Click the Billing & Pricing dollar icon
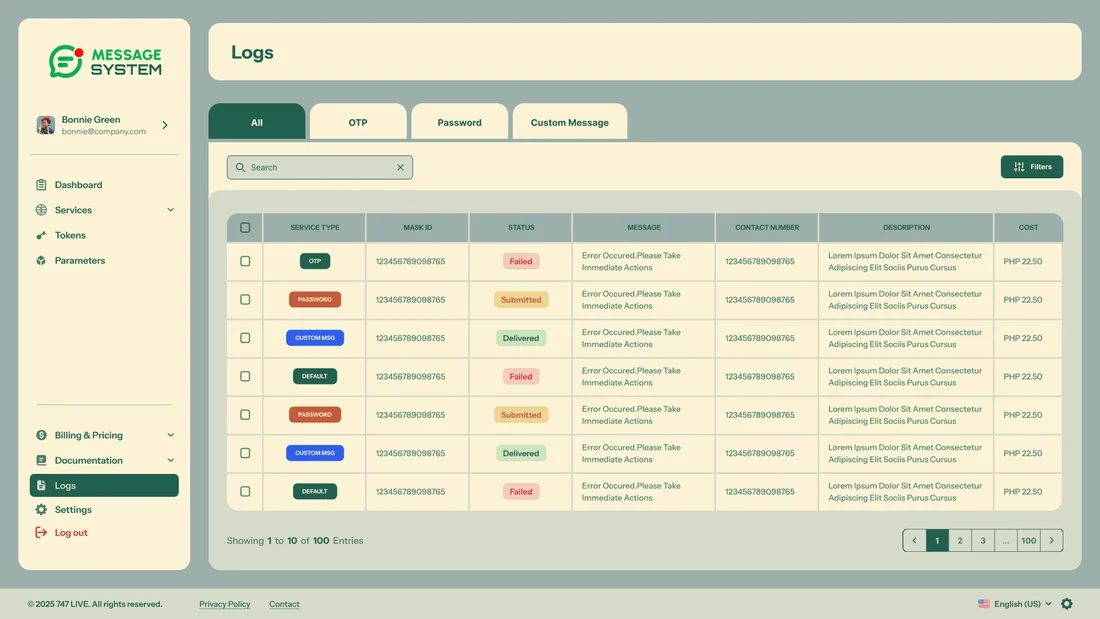1100x619 pixels. (x=41, y=435)
